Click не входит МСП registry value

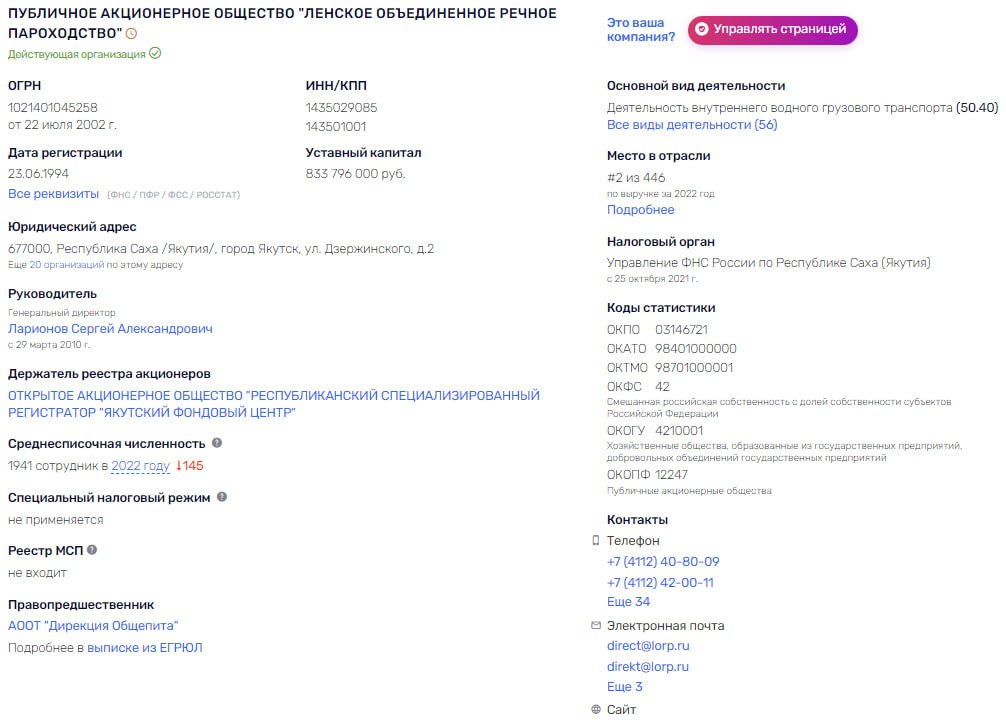click(x=37, y=573)
